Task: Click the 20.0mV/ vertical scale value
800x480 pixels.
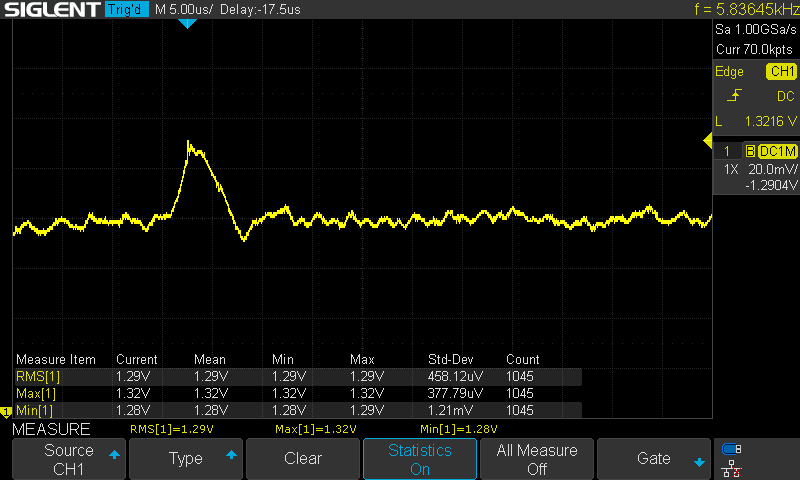Action: (x=772, y=169)
